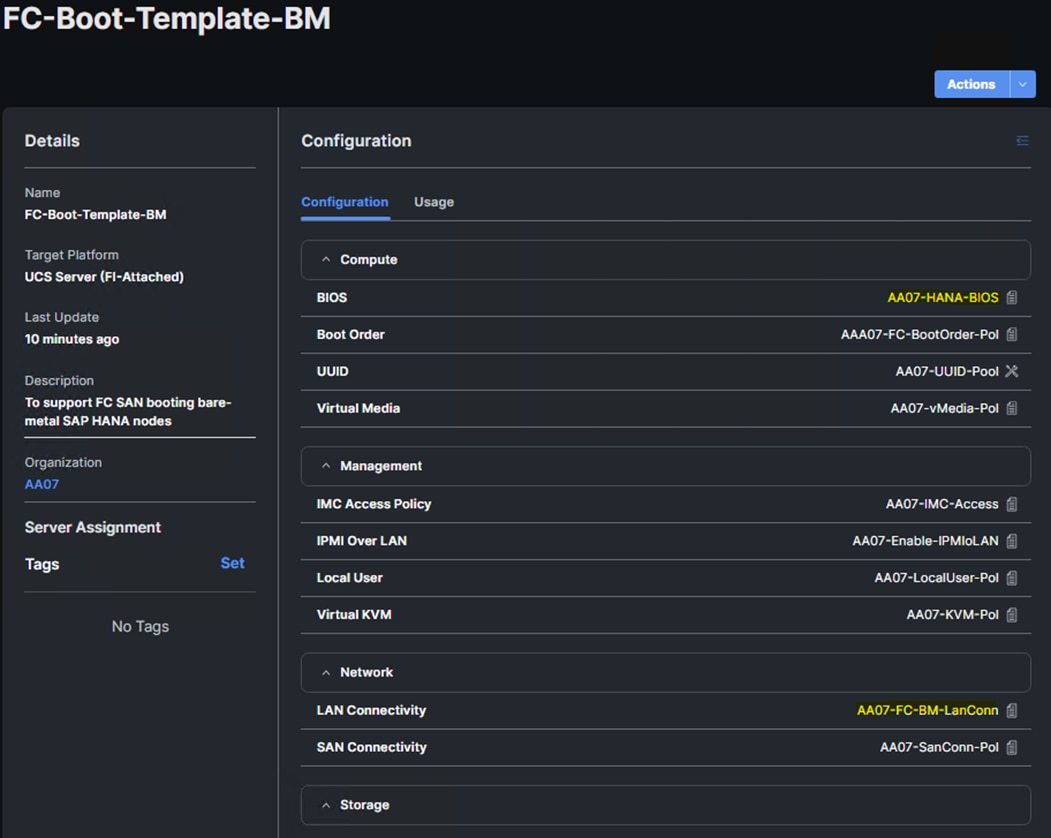Click the AA07-KVM-Pol policy name

[x=952, y=614]
